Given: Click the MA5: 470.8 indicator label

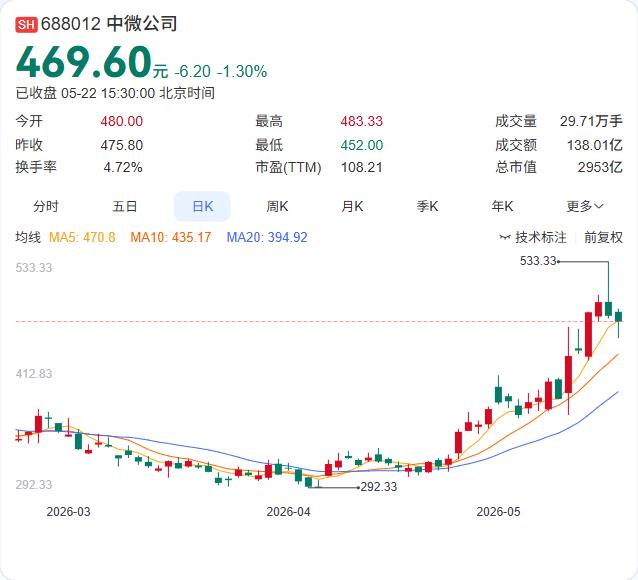Looking at the screenshot, I should (x=82, y=237).
